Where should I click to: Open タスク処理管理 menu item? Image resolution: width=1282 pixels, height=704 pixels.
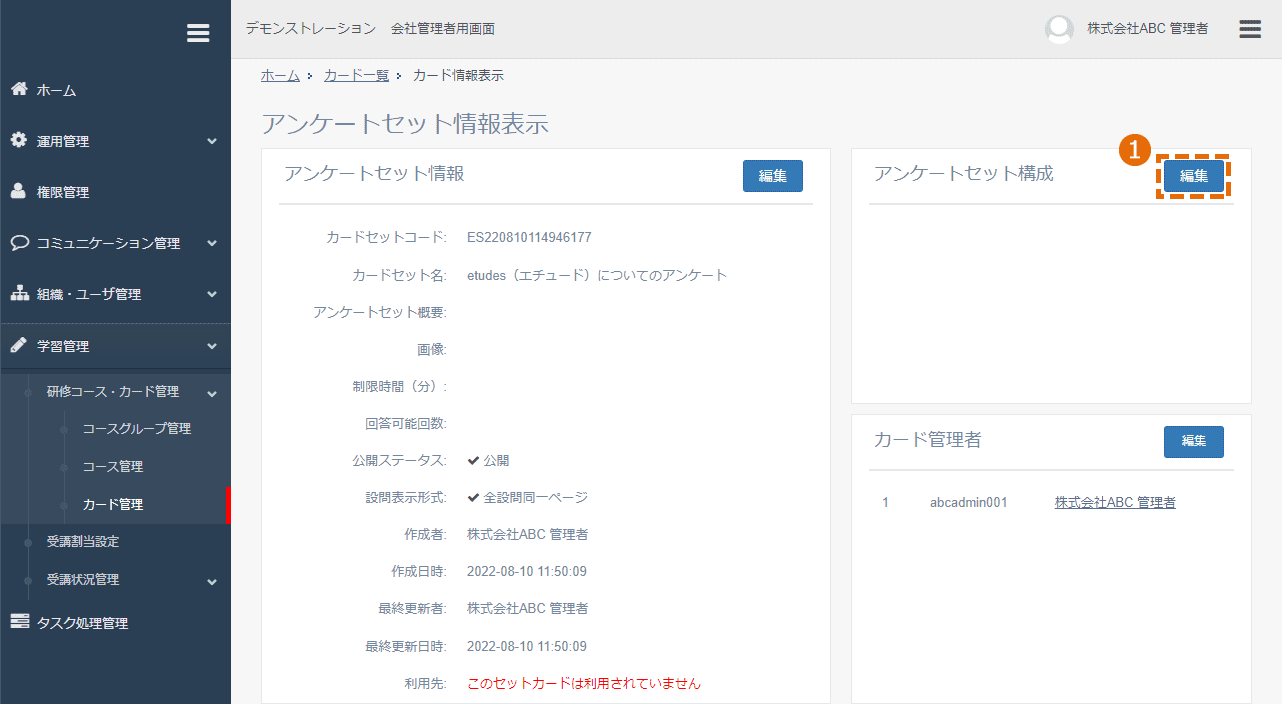tap(83, 623)
